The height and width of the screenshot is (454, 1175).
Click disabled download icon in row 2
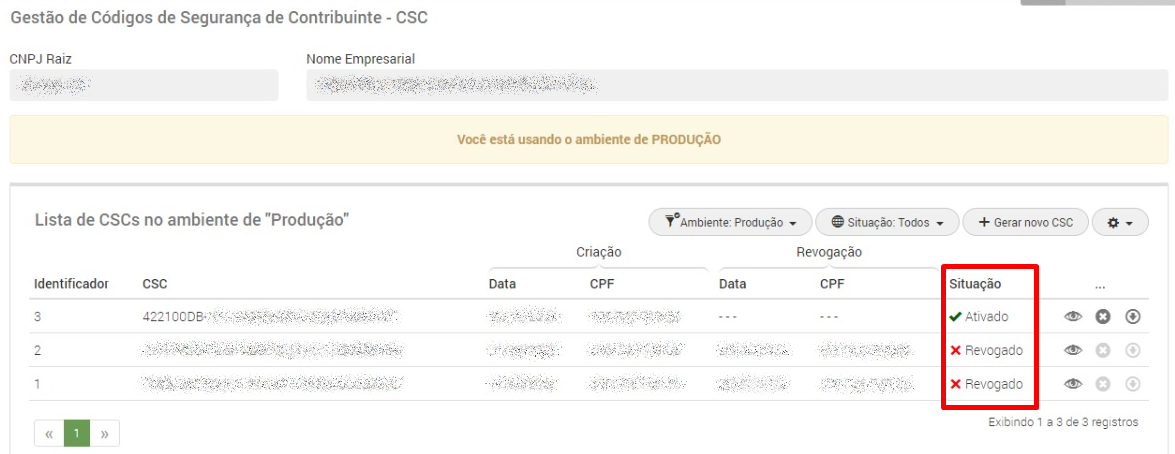coord(1132,350)
